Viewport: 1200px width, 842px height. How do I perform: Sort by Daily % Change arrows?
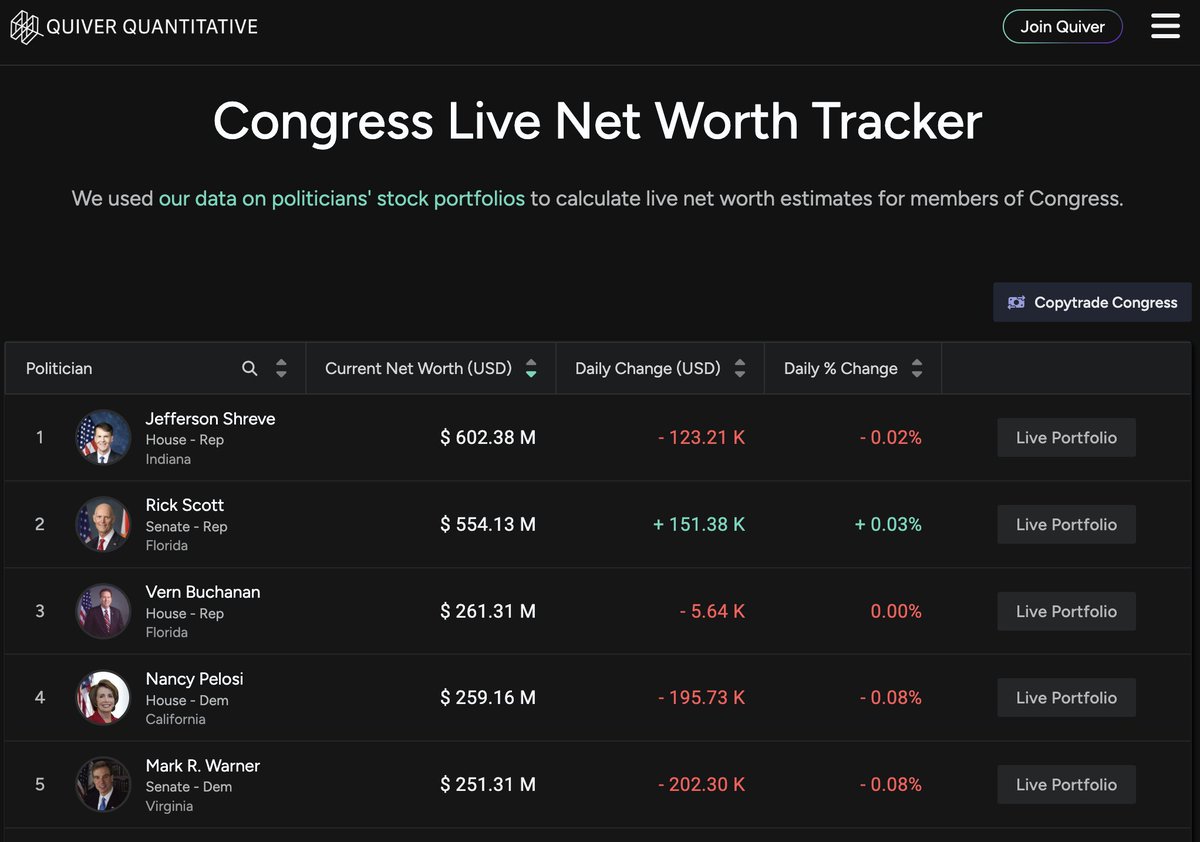tap(917, 368)
